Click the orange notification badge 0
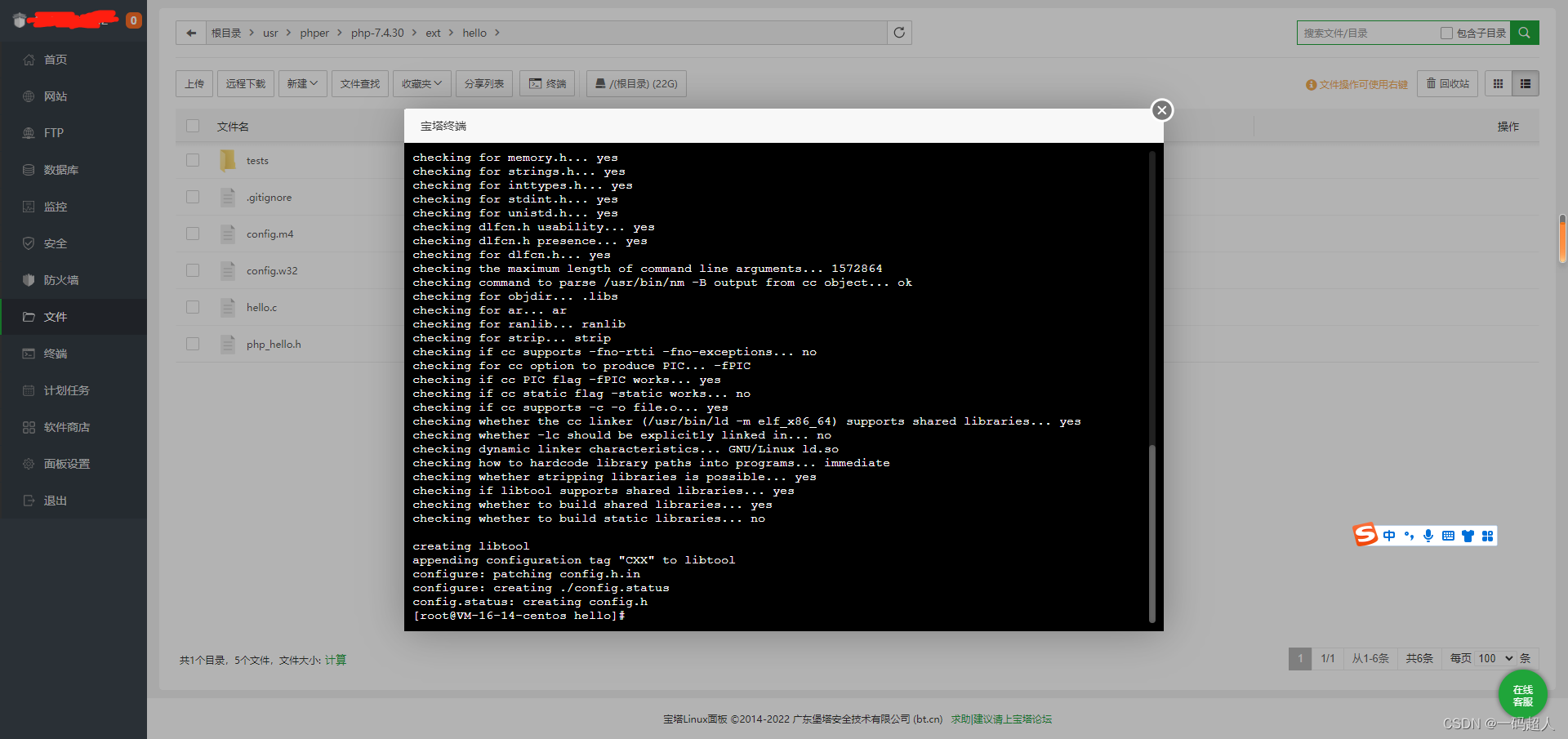Image resolution: width=1568 pixels, height=739 pixels. coord(133,20)
